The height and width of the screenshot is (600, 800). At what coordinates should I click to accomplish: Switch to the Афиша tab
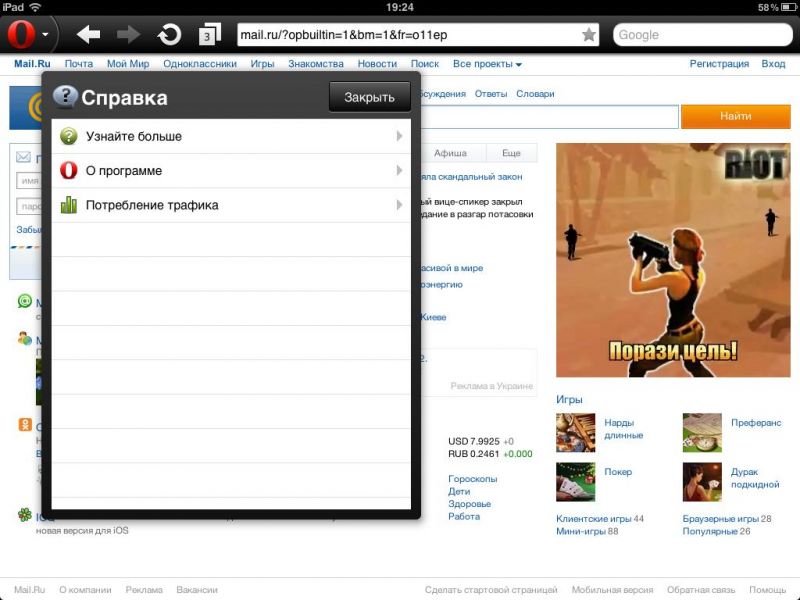450,154
